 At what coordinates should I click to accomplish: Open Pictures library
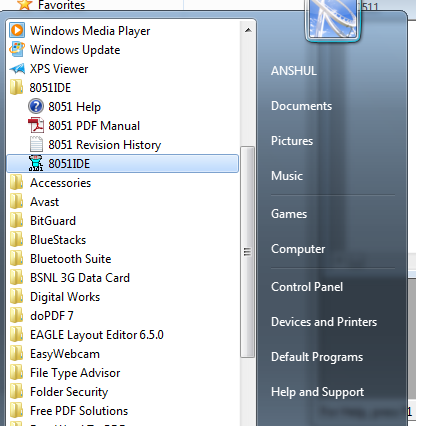(292, 141)
